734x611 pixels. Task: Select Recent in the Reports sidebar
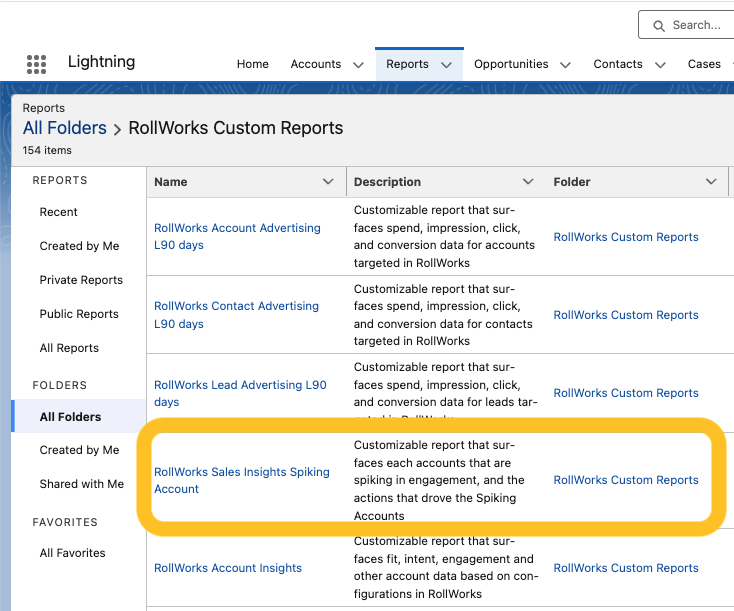click(58, 212)
